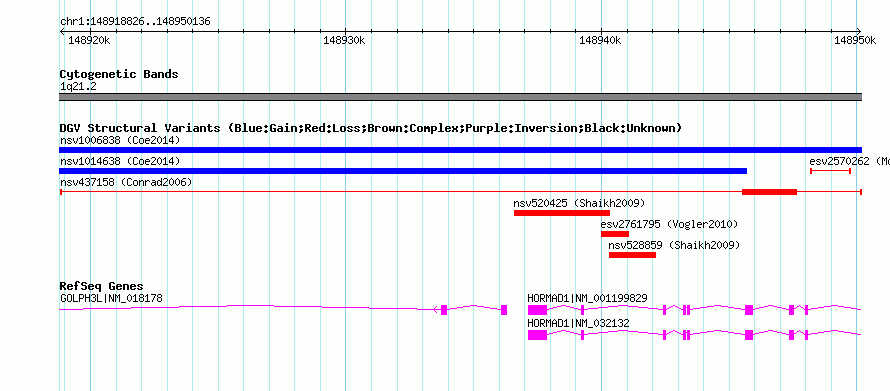Click the nsv437158 thick red block
Image resolution: width=890 pixels, height=391 pixels.
[770, 192]
